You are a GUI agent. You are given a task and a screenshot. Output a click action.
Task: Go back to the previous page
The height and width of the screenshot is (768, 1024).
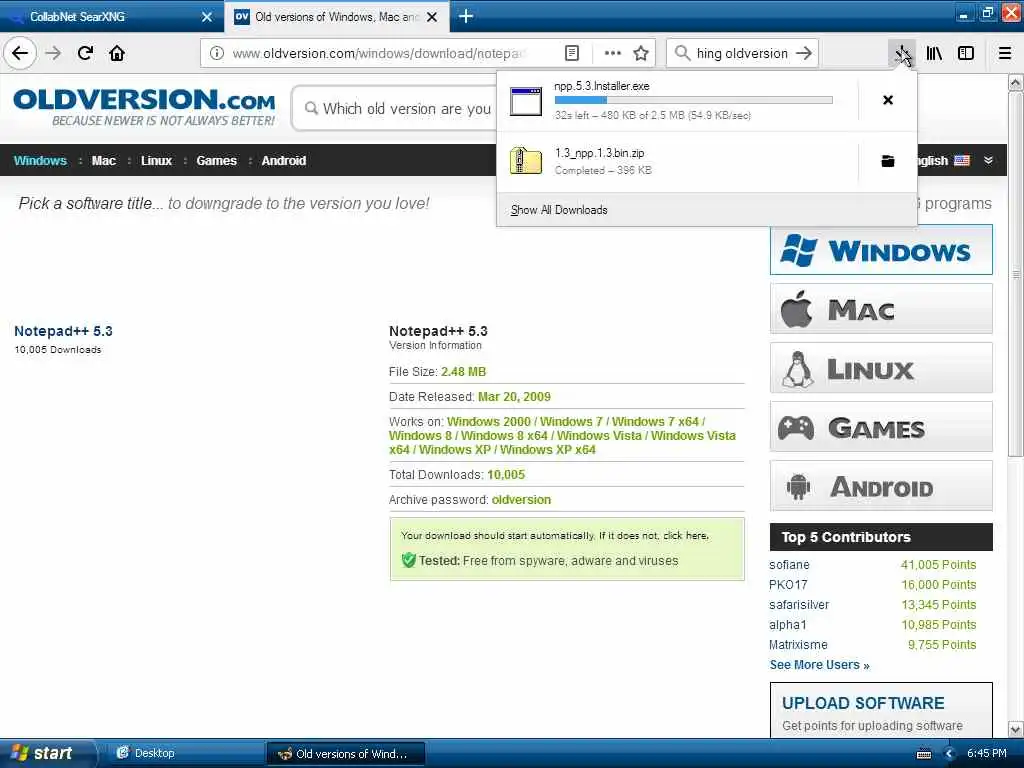click(x=20, y=53)
